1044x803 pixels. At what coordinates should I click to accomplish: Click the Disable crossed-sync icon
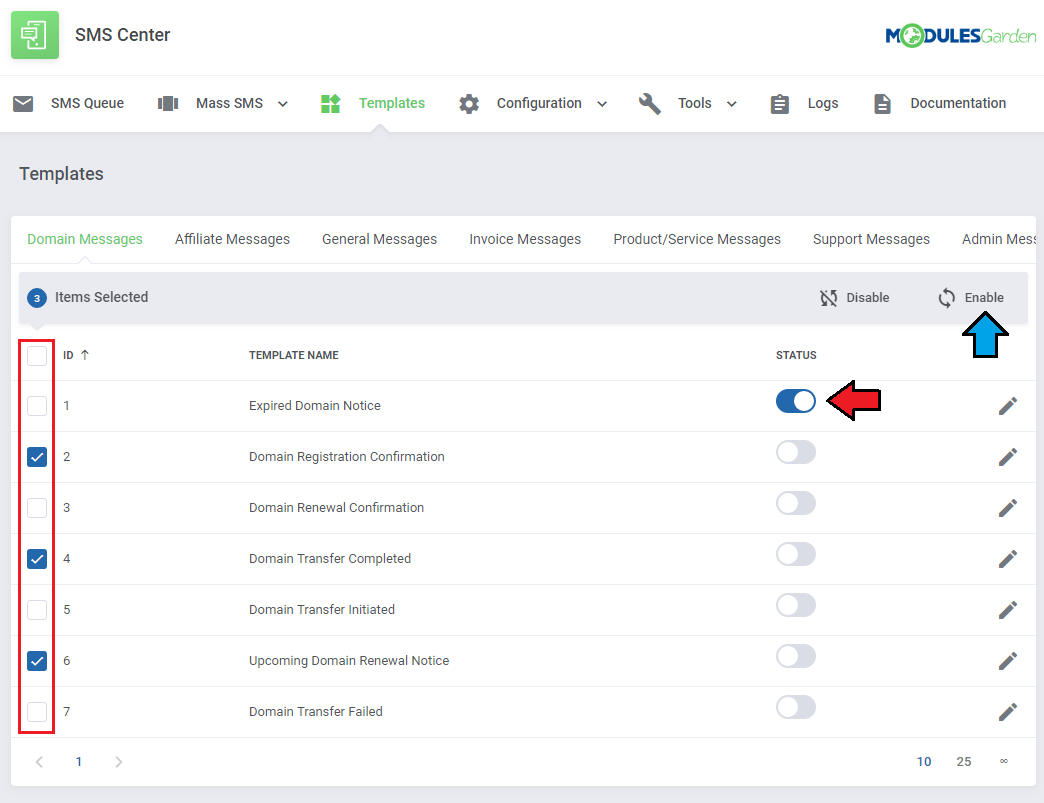point(828,298)
